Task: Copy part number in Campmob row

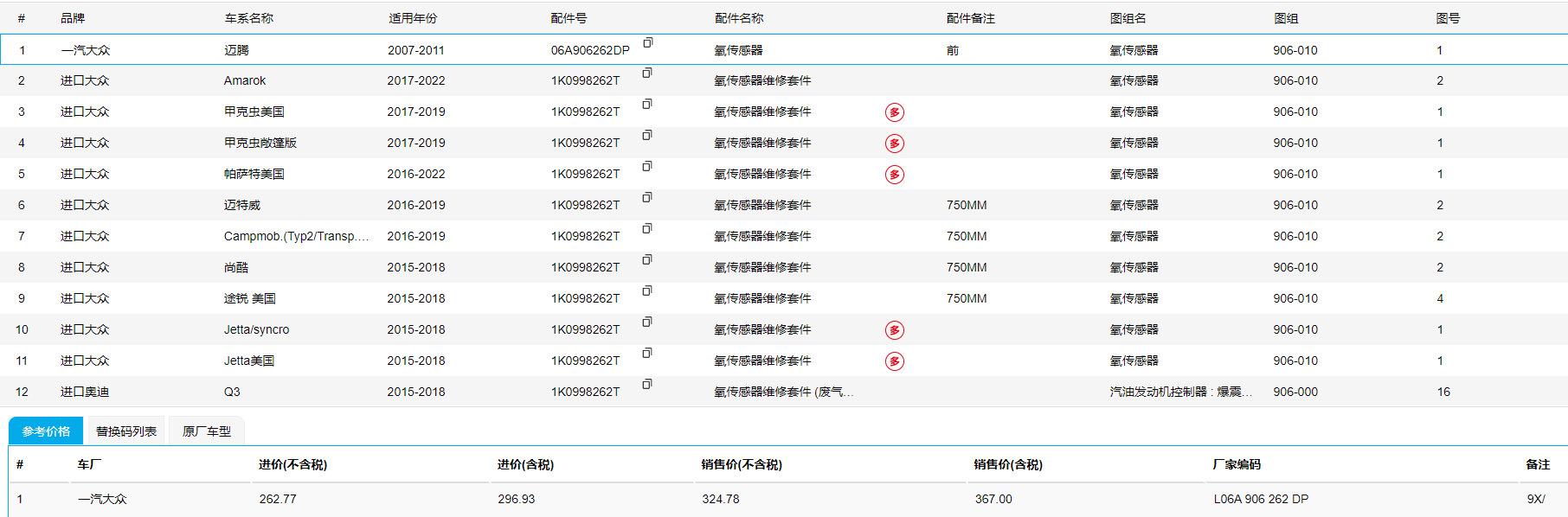Action: (647, 229)
